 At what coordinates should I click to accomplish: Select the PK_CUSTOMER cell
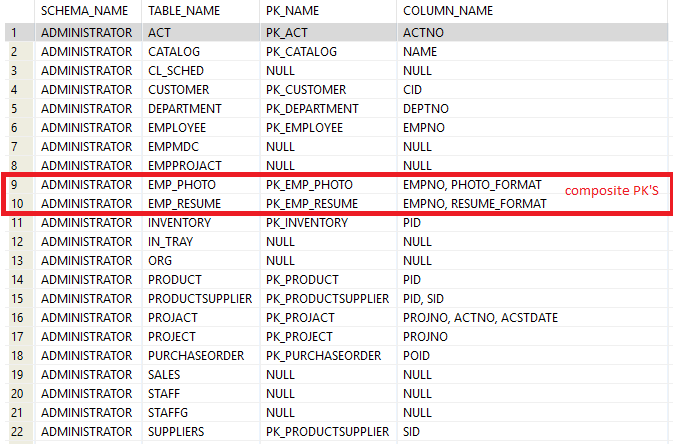click(x=306, y=89)
